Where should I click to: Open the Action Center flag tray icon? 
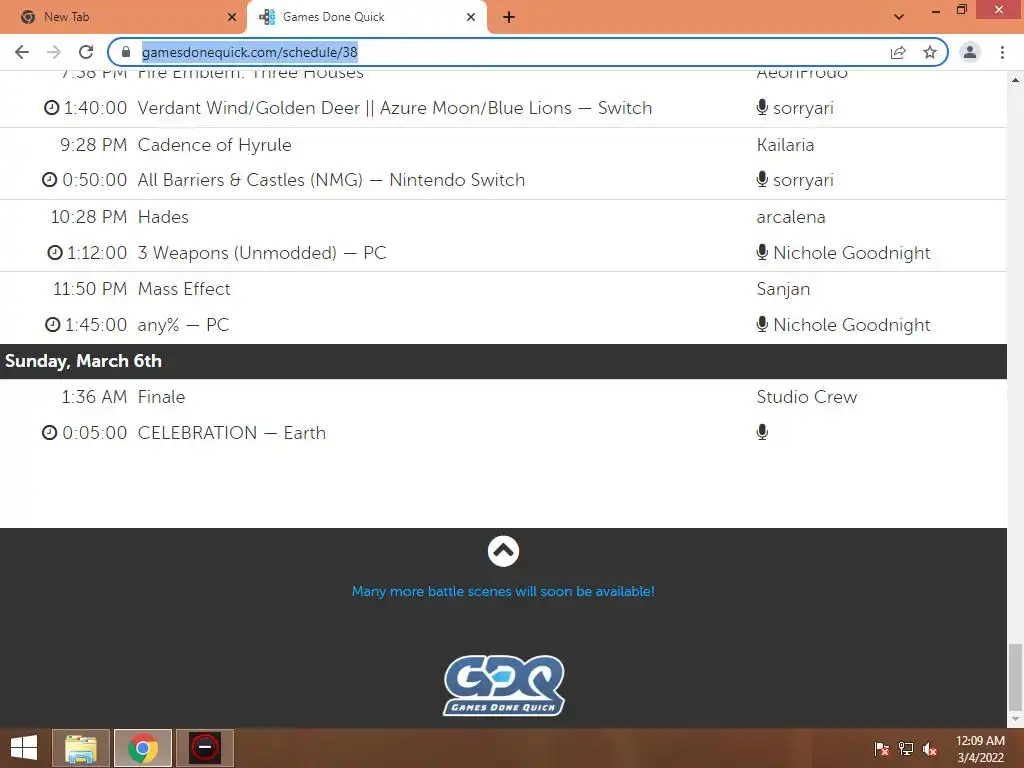[881, 748]
